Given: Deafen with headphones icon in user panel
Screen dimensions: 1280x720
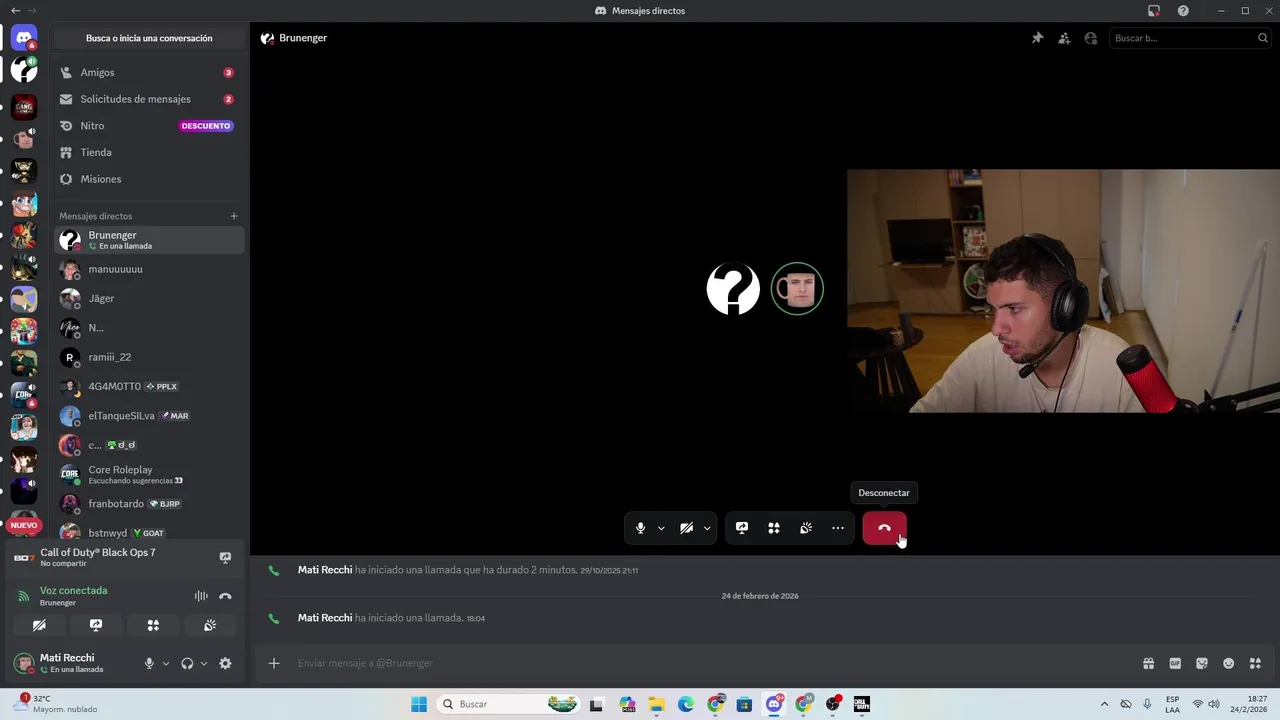Looking at the screenshot, I should pos(187,663).
